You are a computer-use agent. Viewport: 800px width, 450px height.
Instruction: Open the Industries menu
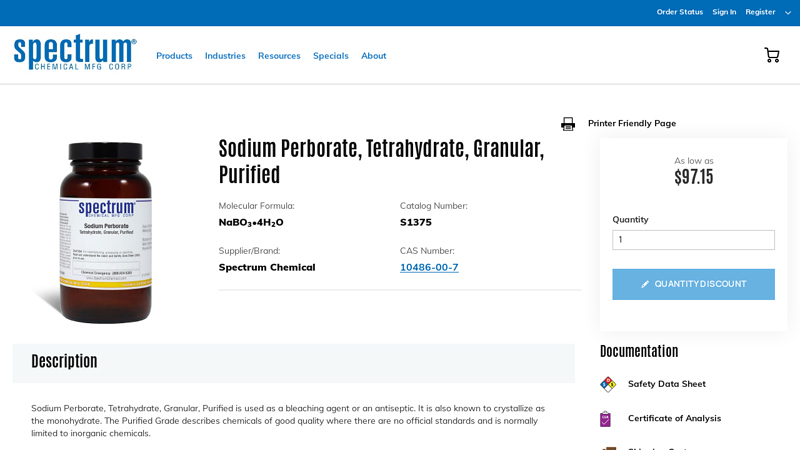pyautogui.click(x=225, y=56)
